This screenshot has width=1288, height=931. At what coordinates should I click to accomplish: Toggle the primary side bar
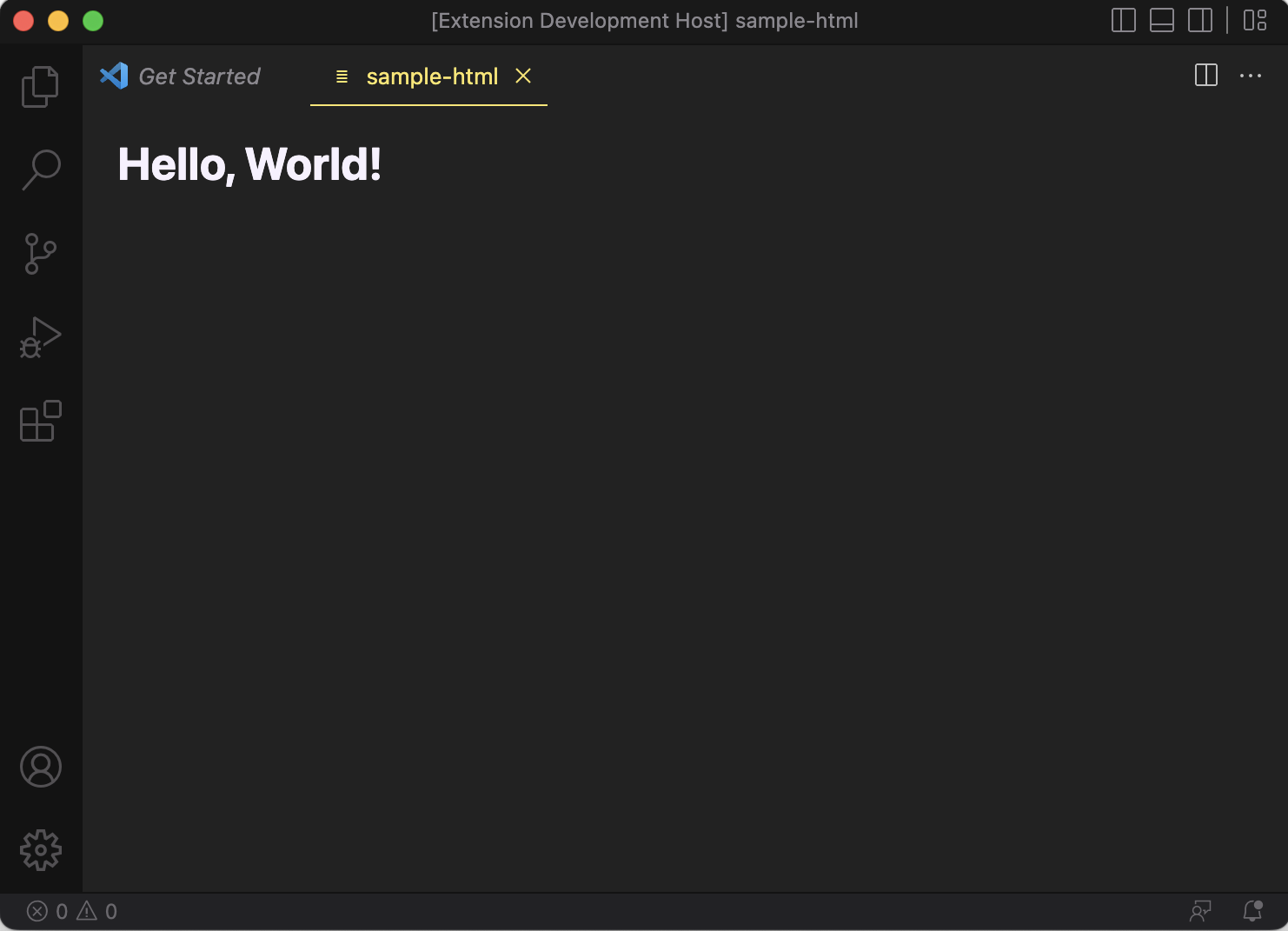(1124, 20)
